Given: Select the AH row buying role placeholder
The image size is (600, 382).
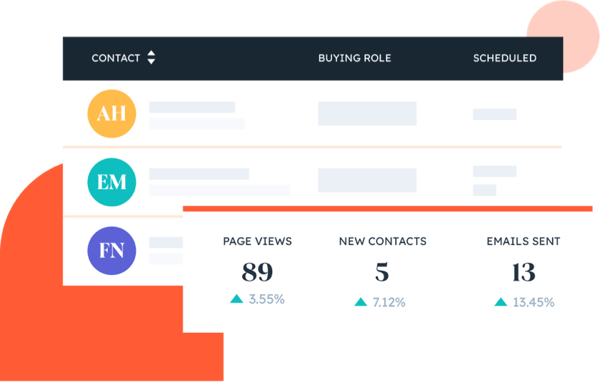Looking at the screenshot, I should [367, 113].
